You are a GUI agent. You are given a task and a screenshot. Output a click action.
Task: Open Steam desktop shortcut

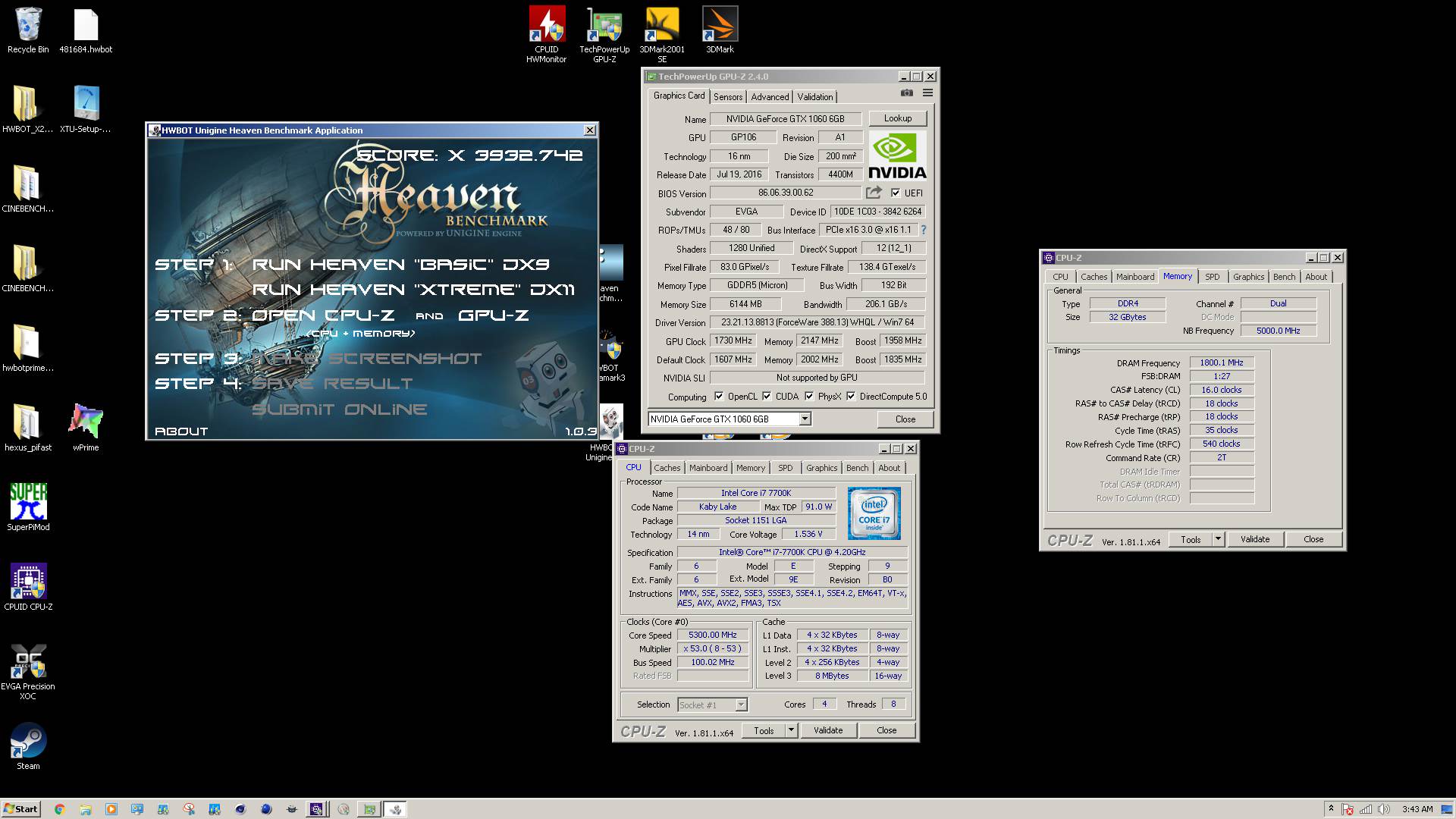pos(28,747)
